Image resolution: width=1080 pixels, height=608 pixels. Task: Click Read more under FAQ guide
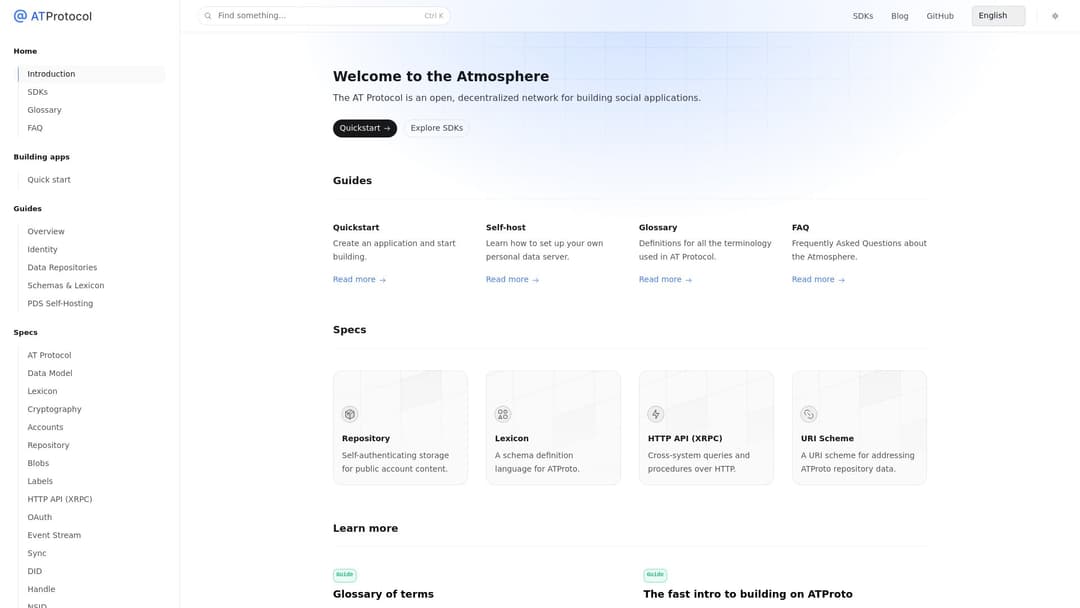[818, 280]
